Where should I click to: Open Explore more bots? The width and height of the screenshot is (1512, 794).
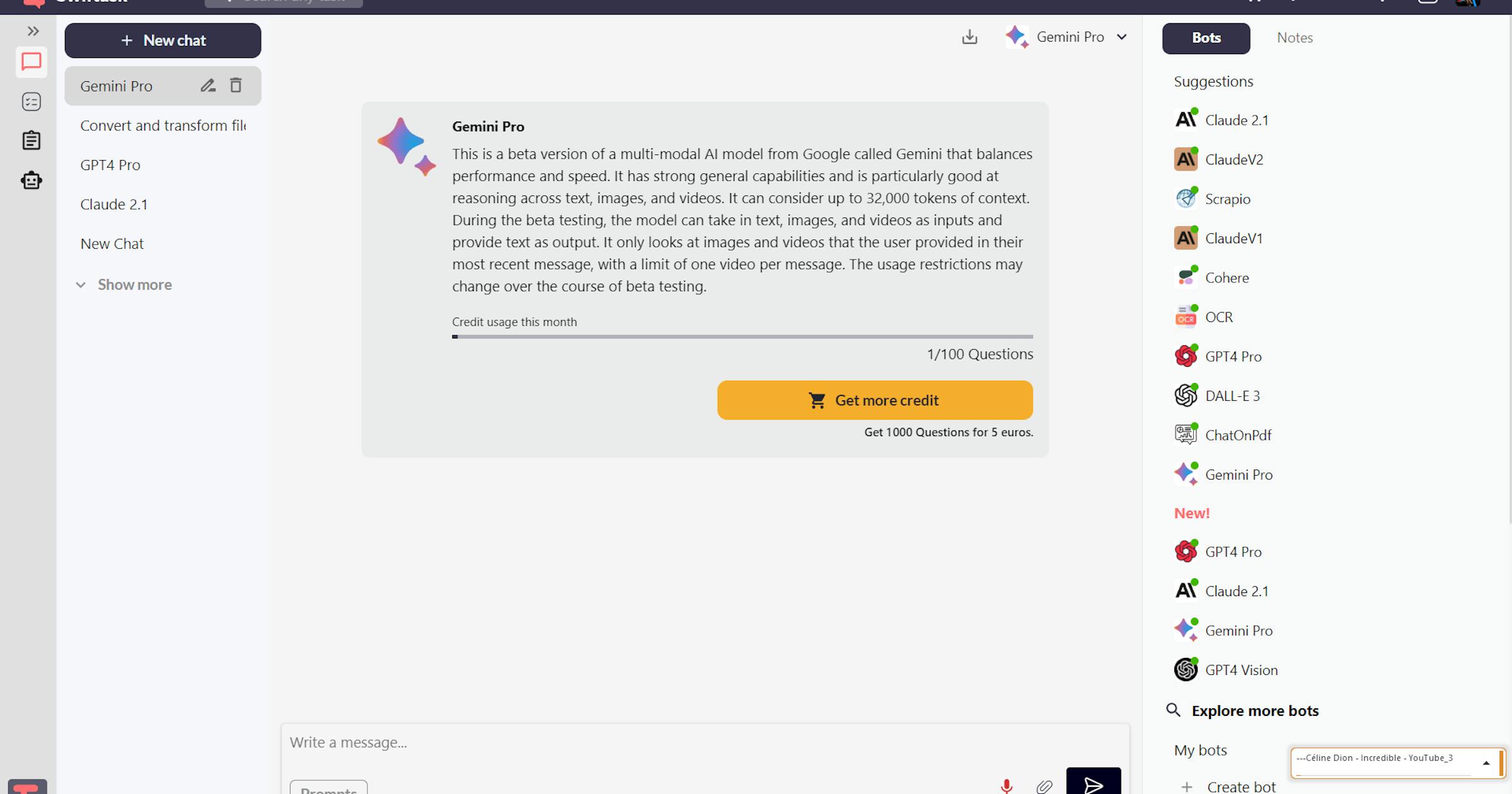1254,710
